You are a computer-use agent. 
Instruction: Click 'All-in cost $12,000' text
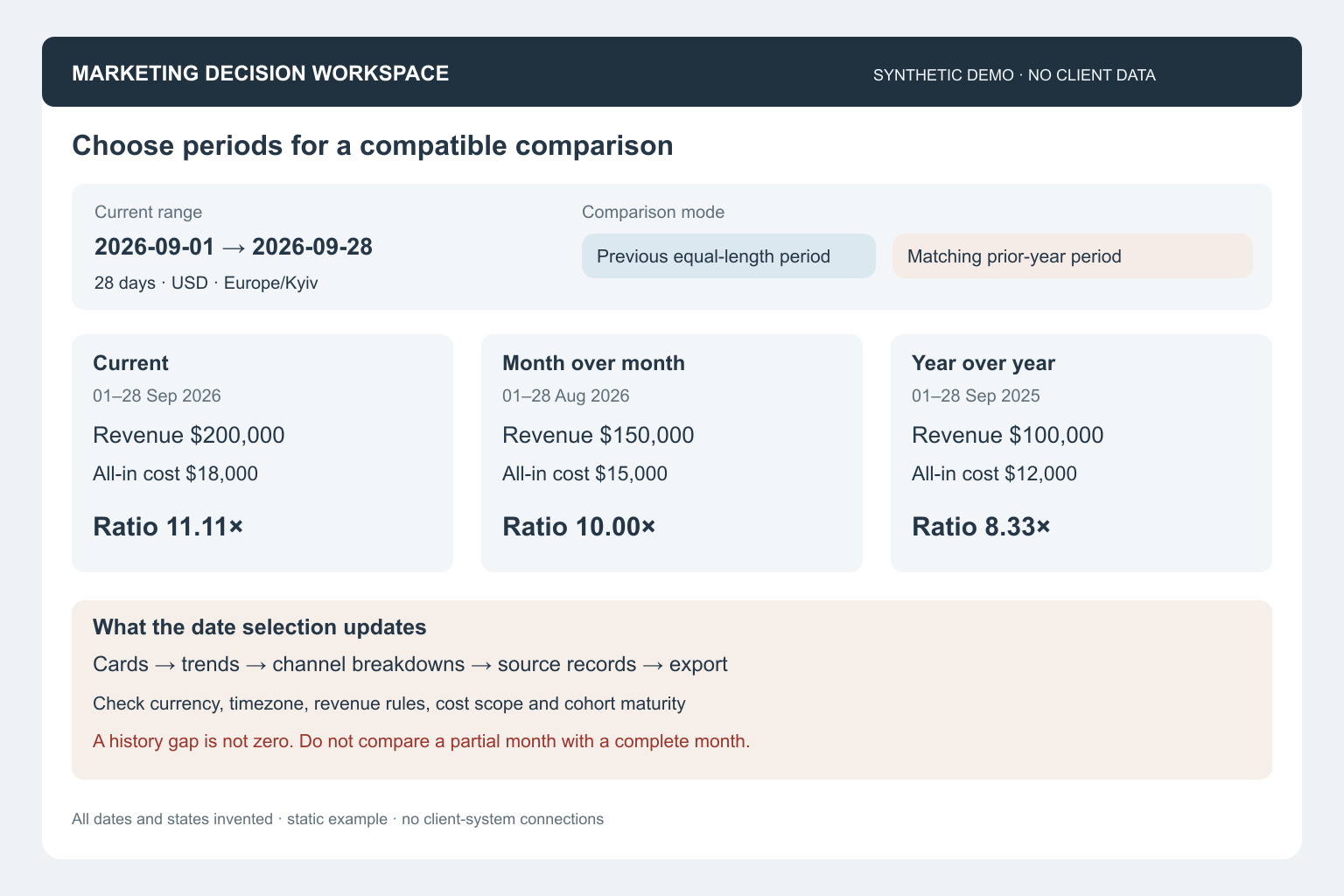994,474
